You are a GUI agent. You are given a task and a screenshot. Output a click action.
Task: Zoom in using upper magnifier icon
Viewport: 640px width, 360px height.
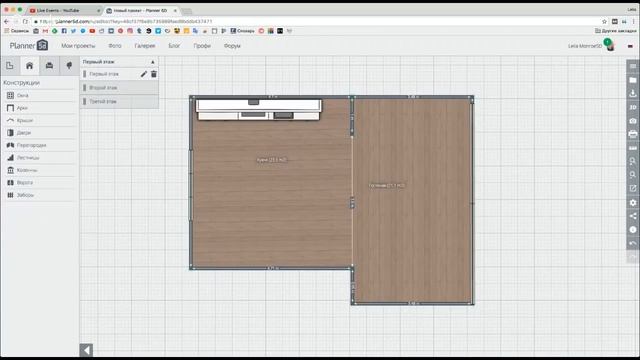point(633,161)
